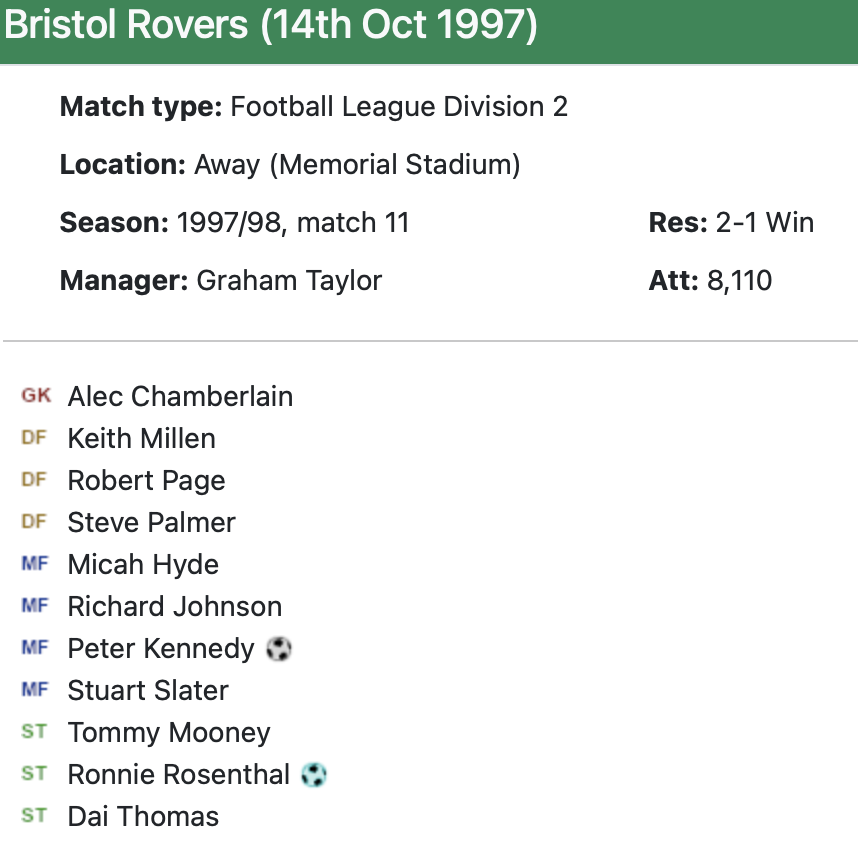Click the GK icon beside Alec Chamberlain

[x=36, y=396]
